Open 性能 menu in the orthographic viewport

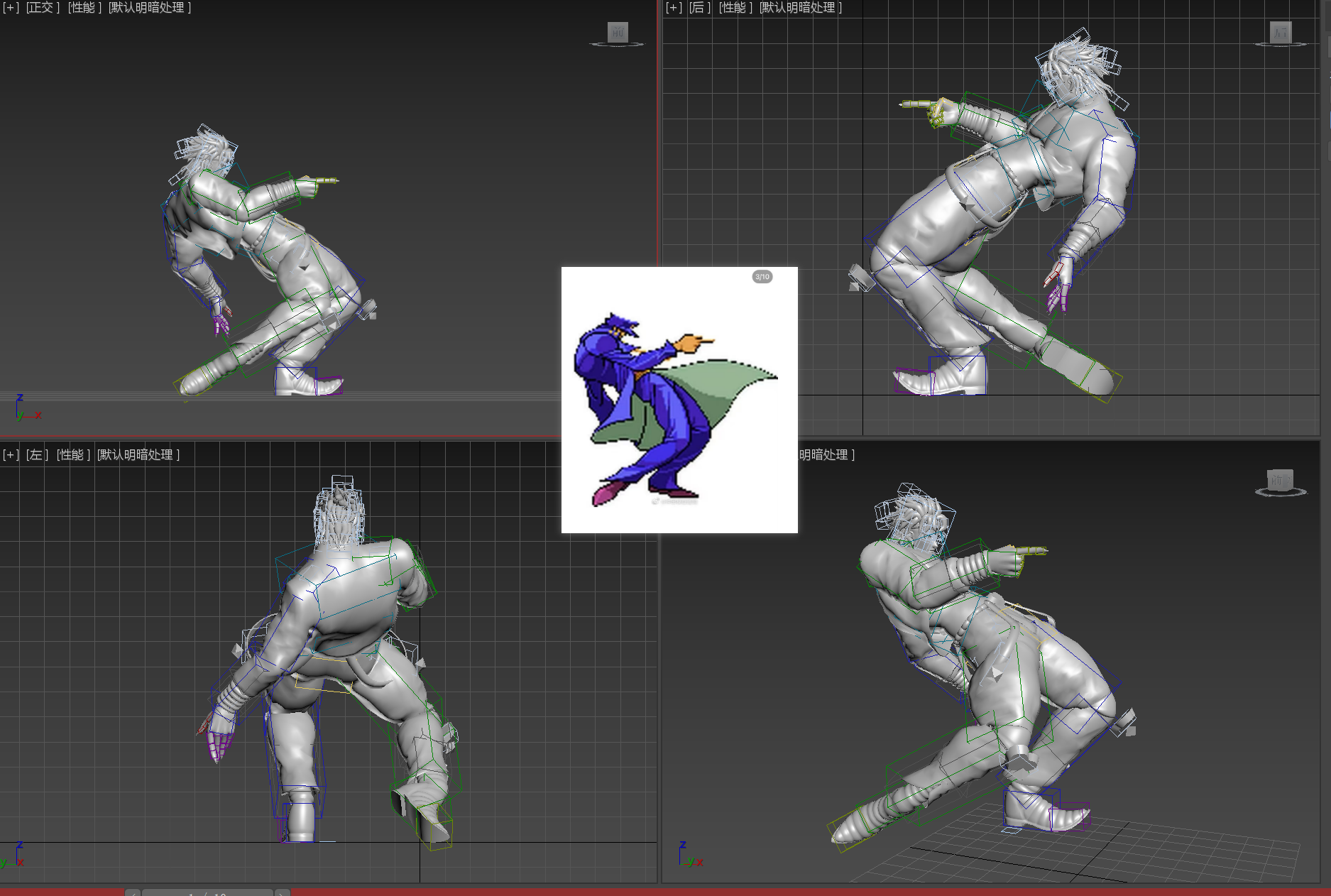point(84,8)
